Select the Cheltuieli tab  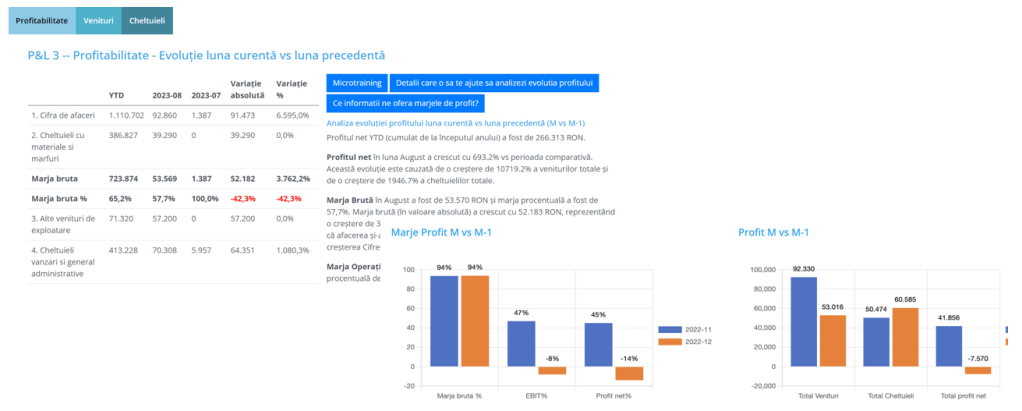147,20
